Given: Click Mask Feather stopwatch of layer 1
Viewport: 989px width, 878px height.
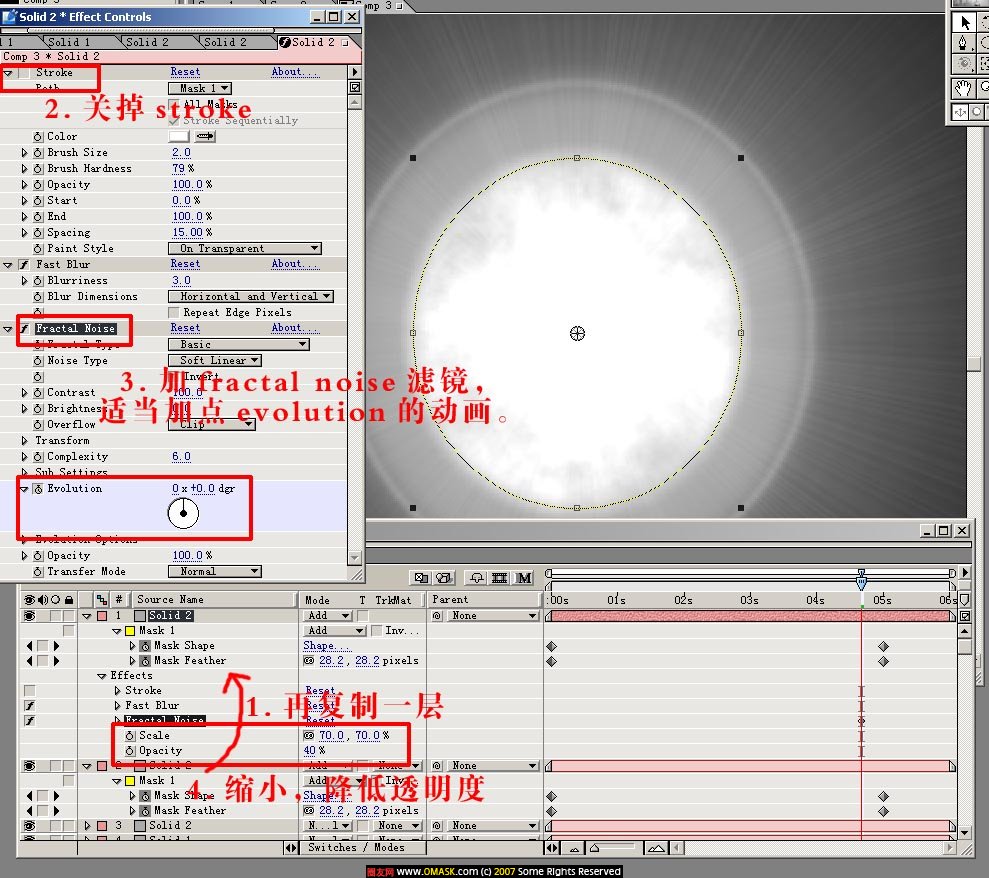Looking at the screenshot, I should point(145,661).
